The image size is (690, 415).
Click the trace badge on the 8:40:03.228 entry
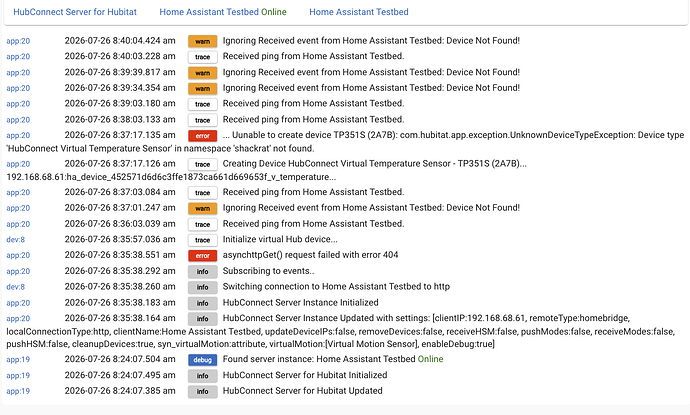(202, 57)
